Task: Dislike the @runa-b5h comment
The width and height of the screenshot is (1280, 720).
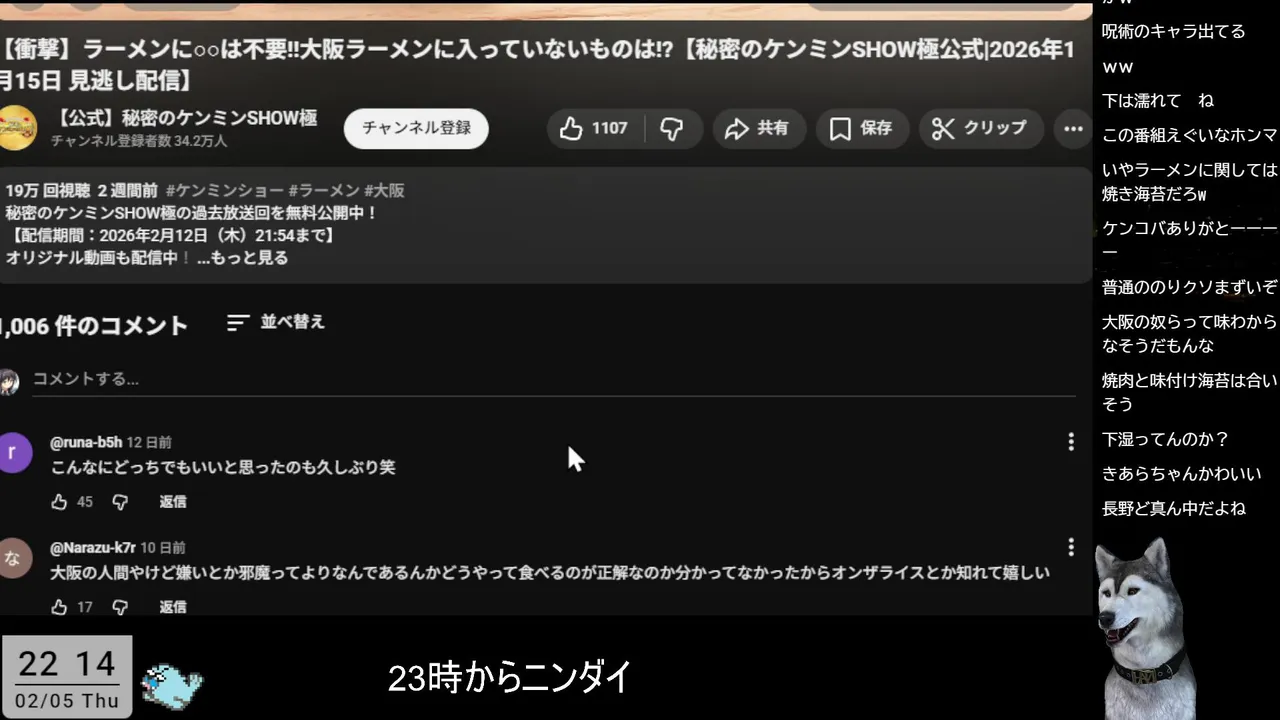Action: click(120, 502)
